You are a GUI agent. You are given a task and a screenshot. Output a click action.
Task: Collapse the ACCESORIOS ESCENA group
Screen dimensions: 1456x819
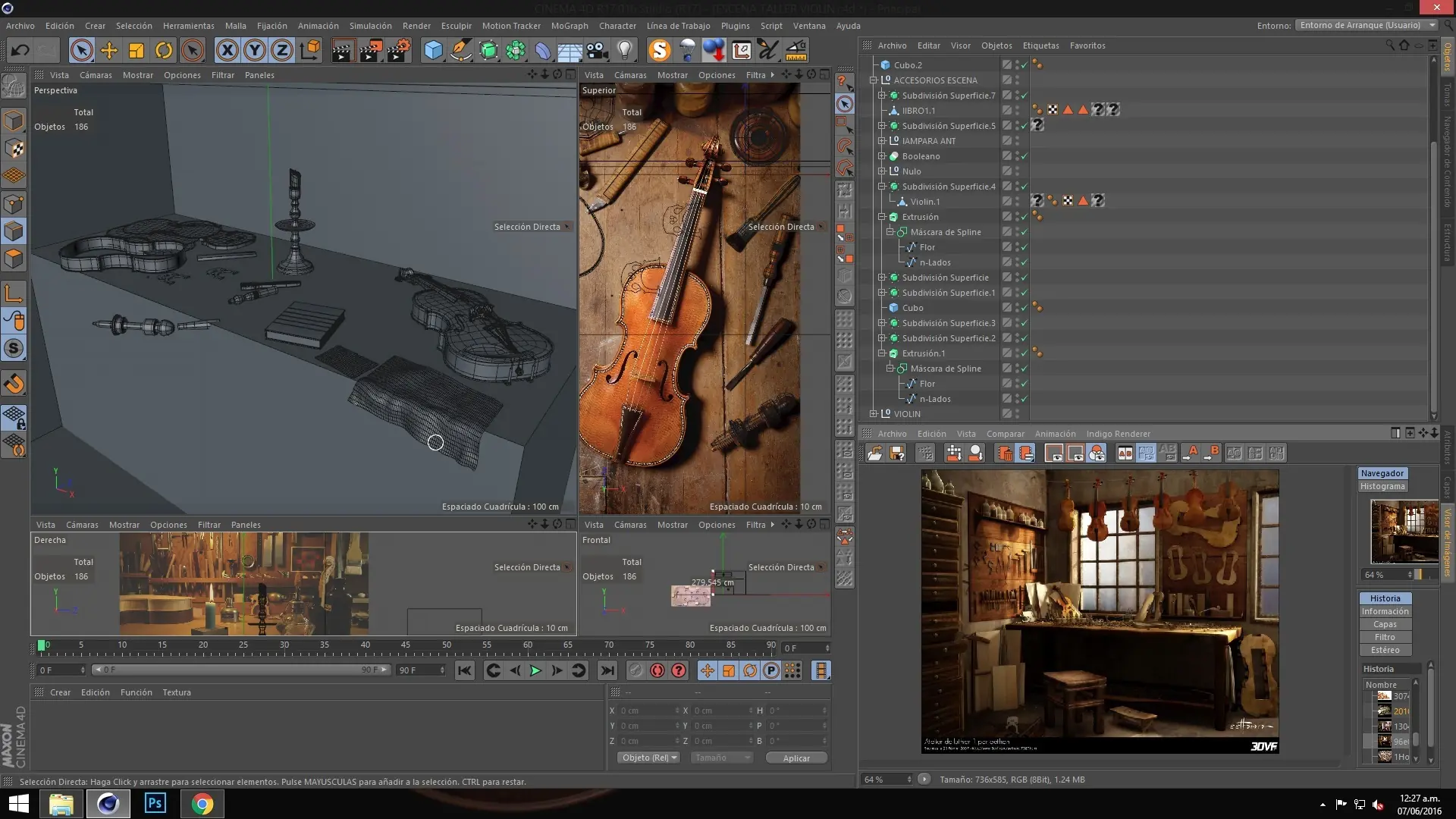pyautogui.click(x=873, y=80)
